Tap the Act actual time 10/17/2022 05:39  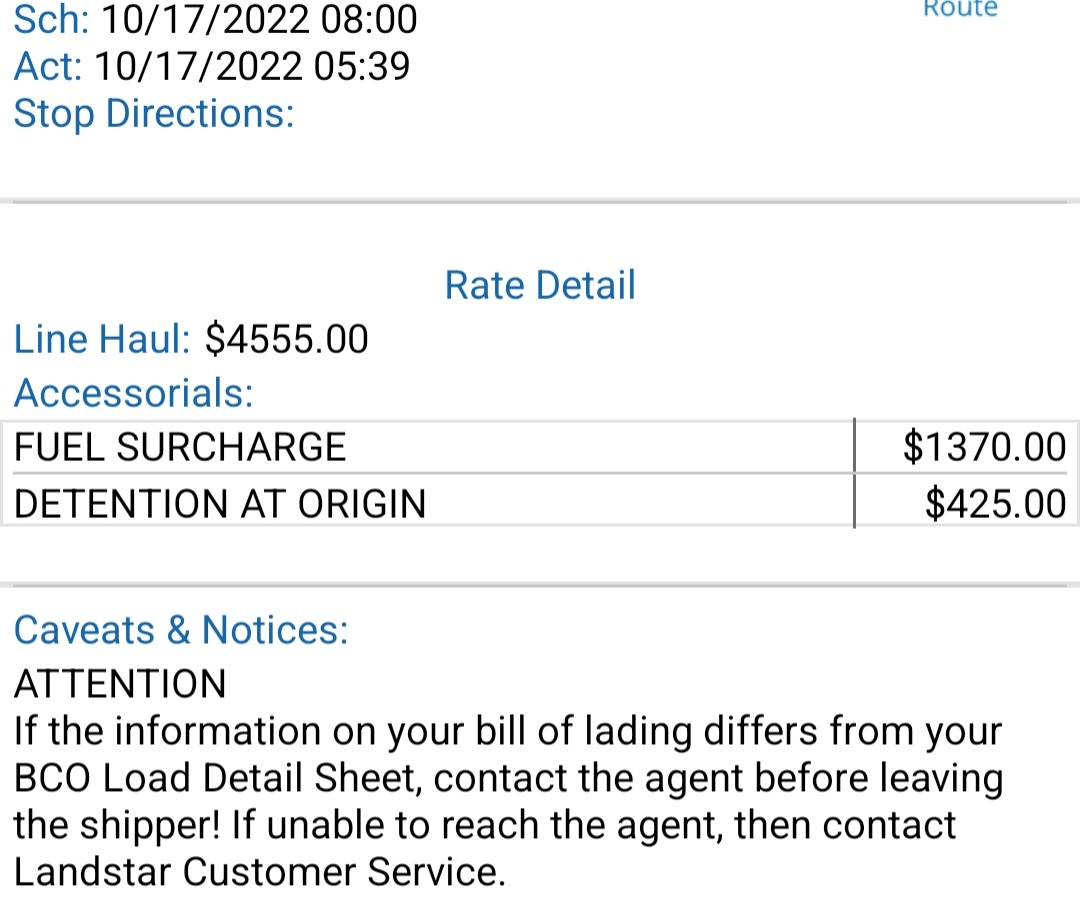[251, 67]
